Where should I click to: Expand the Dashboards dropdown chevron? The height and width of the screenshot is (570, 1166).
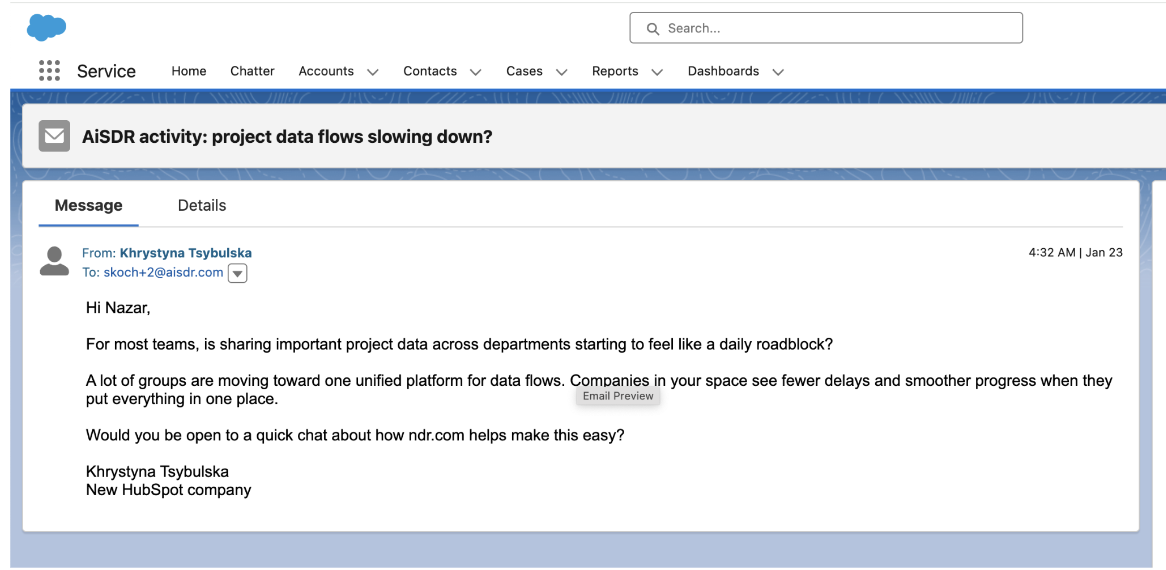pos(778,72)
